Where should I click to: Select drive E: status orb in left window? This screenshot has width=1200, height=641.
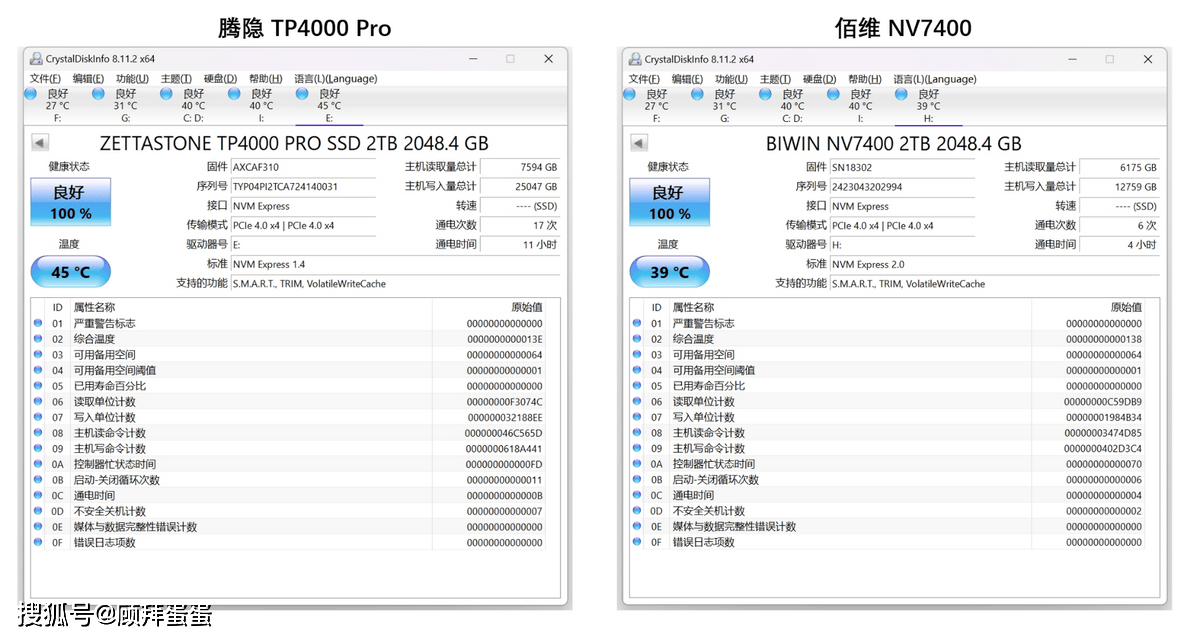(x=302, y=94)
